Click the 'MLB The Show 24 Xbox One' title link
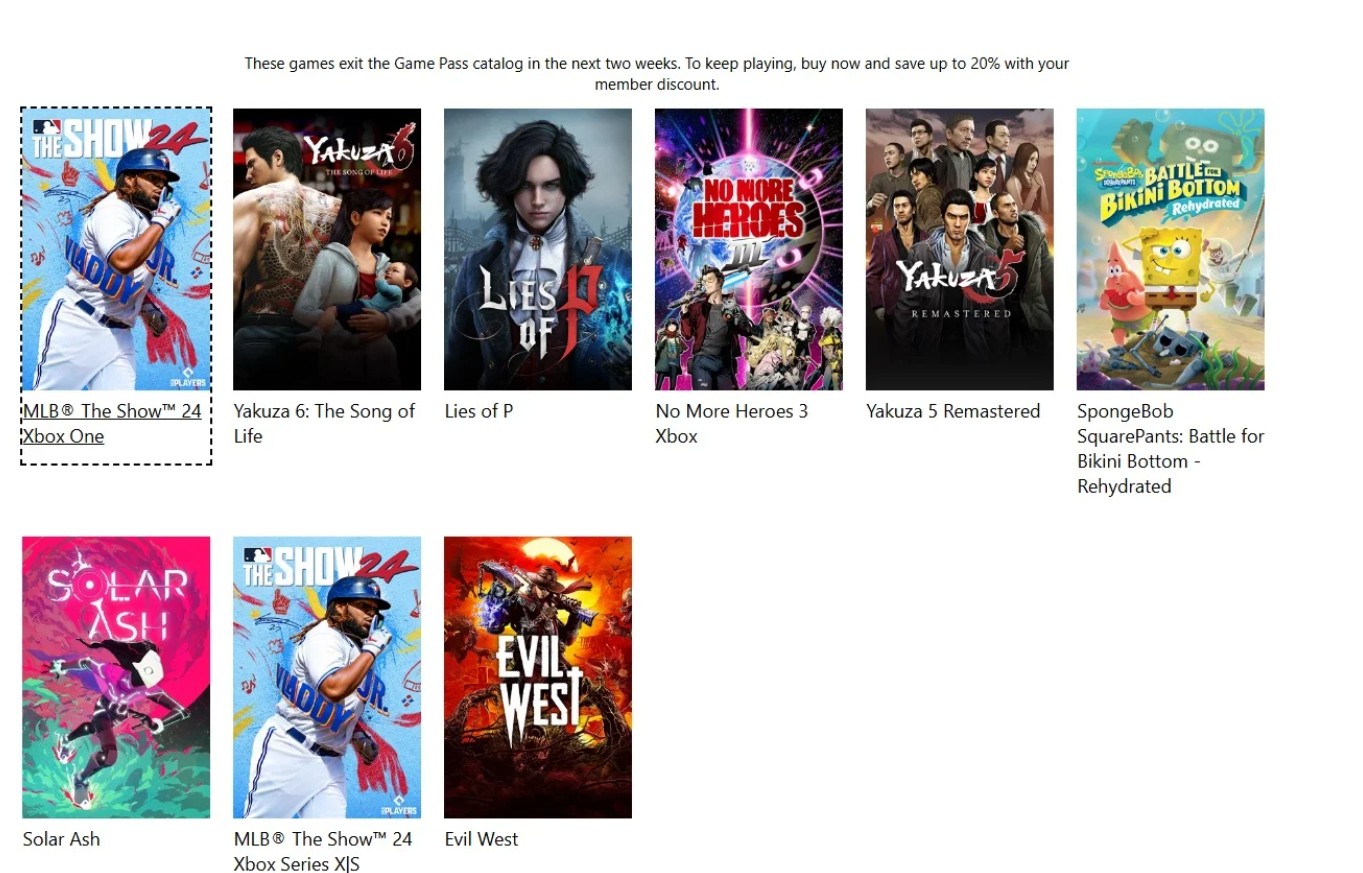 pyautogui.click(x=112, y=423)
